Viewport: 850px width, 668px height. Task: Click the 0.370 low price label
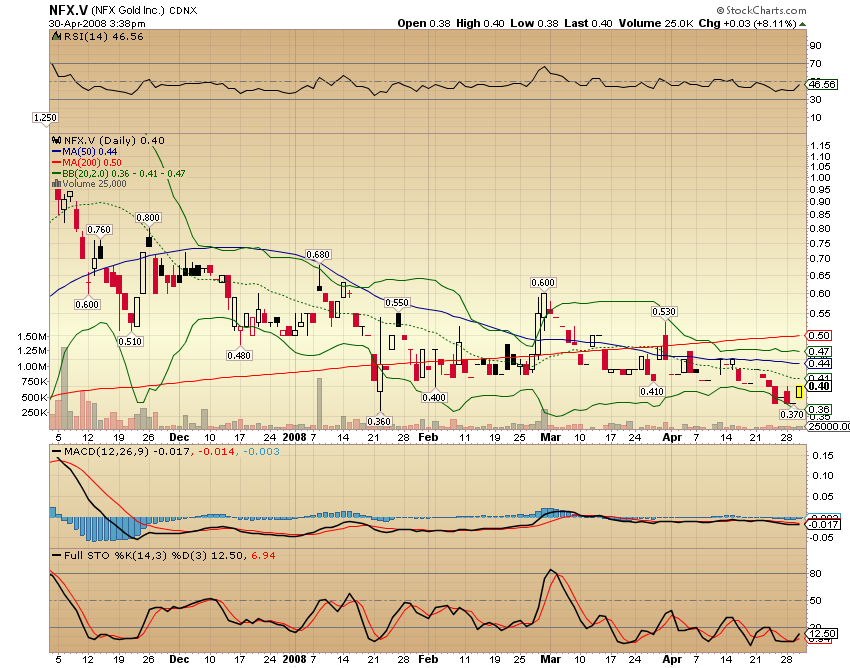tap(791, 414)
